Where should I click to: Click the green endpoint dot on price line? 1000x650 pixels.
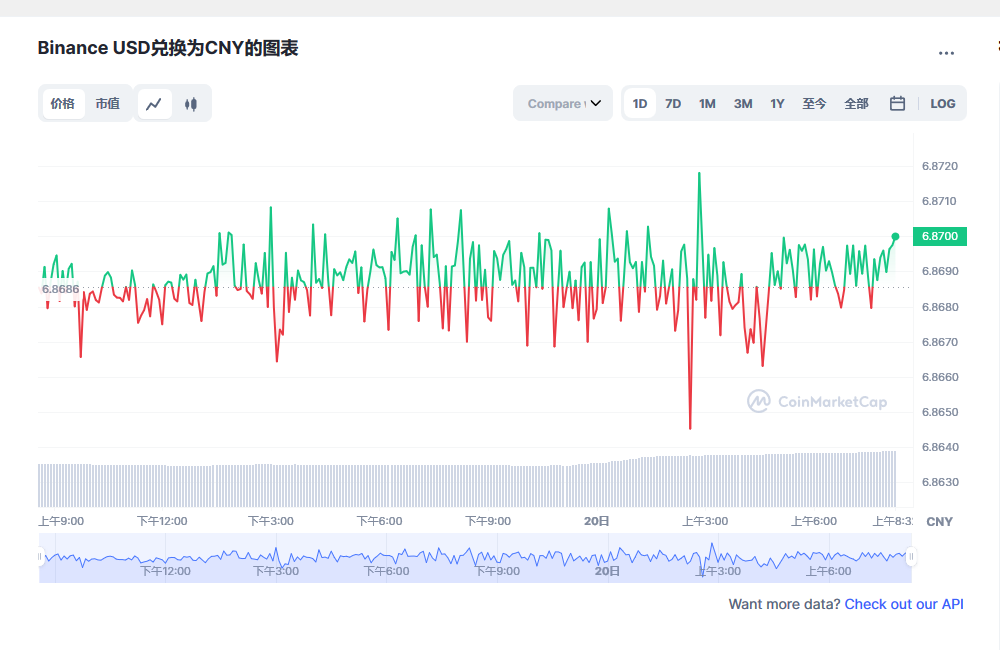[x=895, y=237]
